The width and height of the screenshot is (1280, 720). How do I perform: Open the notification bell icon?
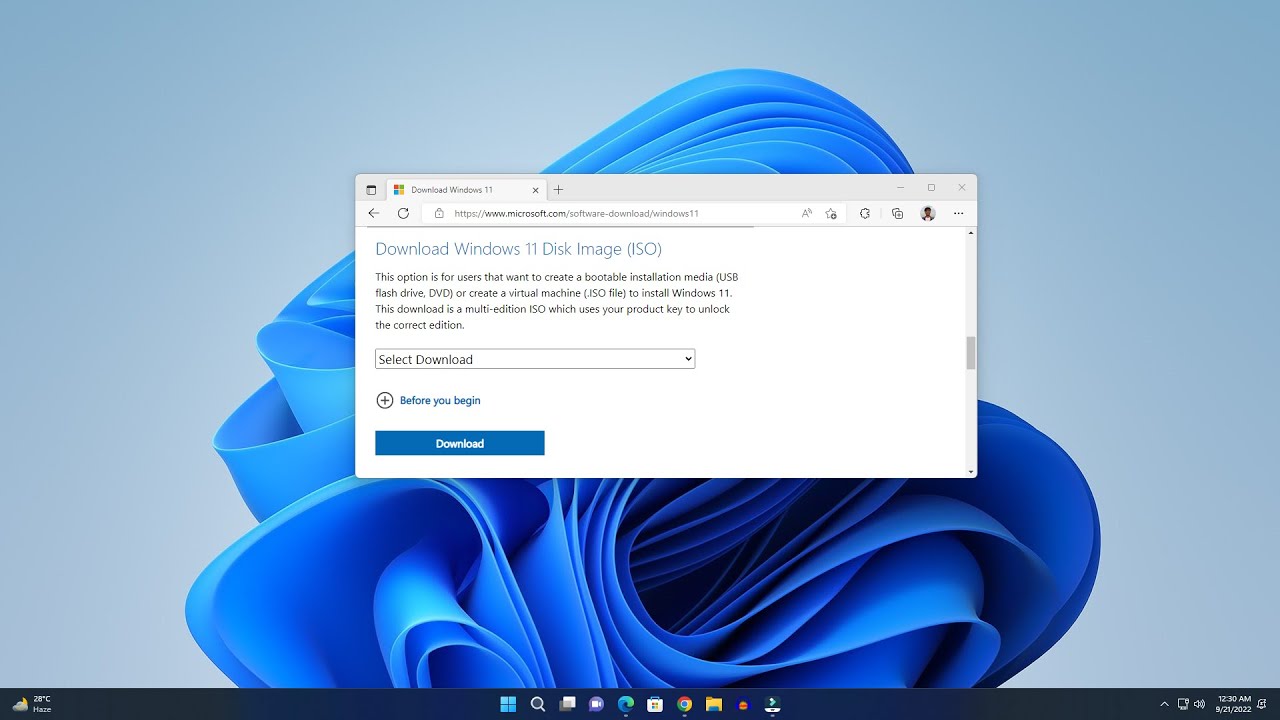(x=1262, y=704)
